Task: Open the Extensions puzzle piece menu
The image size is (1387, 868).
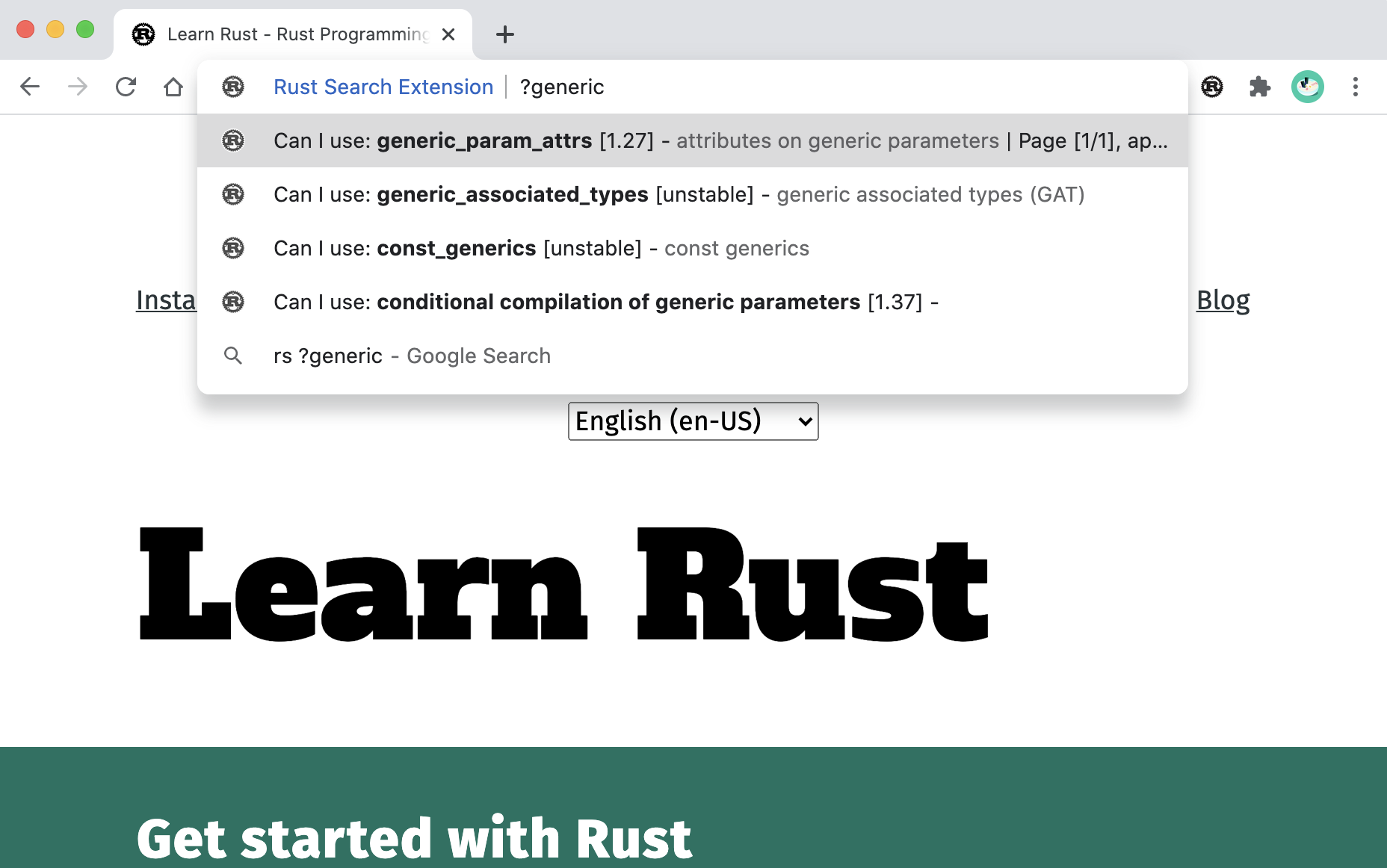Action: tap(1260, 87)
